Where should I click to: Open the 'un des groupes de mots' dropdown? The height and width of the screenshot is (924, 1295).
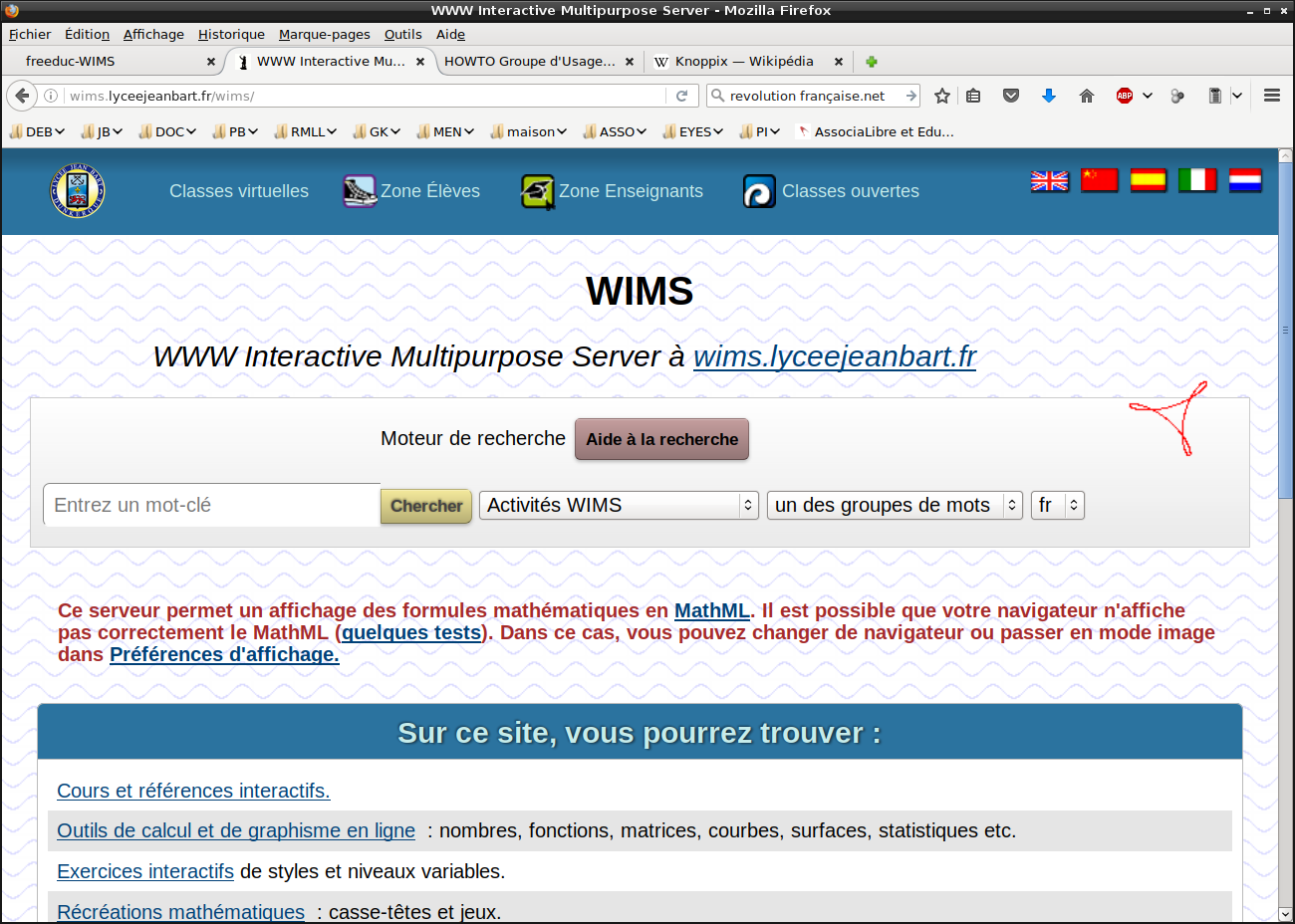(894, 506)
